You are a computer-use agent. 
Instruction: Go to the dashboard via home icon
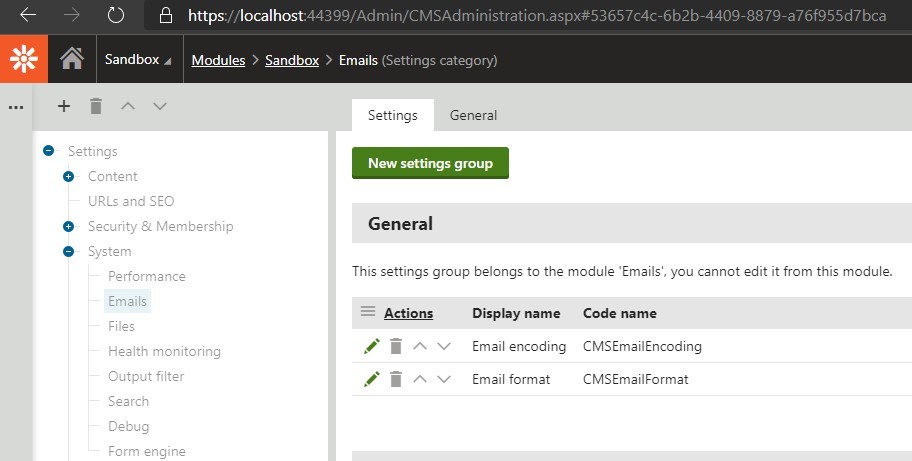(x=72, y=59)
